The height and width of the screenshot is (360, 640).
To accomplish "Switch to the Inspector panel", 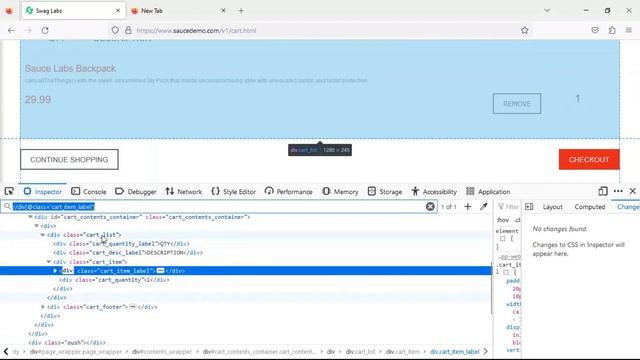I will (42, 191).
